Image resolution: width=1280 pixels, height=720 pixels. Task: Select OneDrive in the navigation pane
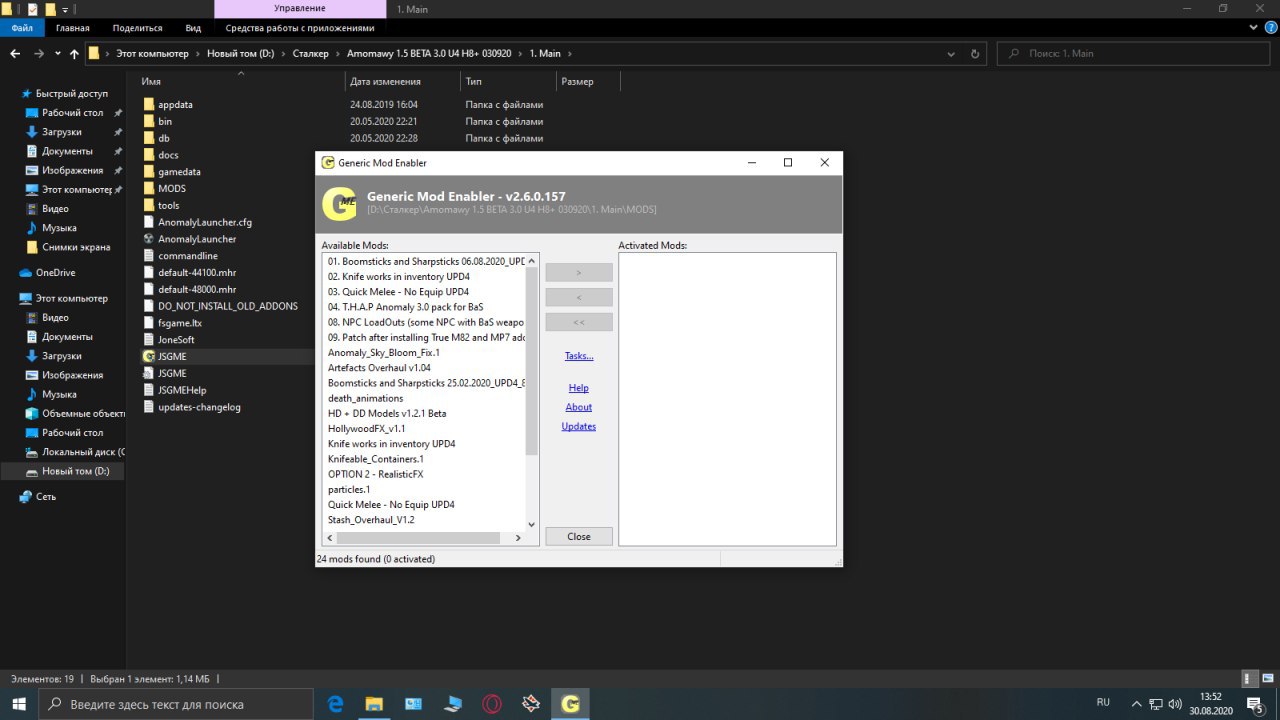[x=55, y=272]
